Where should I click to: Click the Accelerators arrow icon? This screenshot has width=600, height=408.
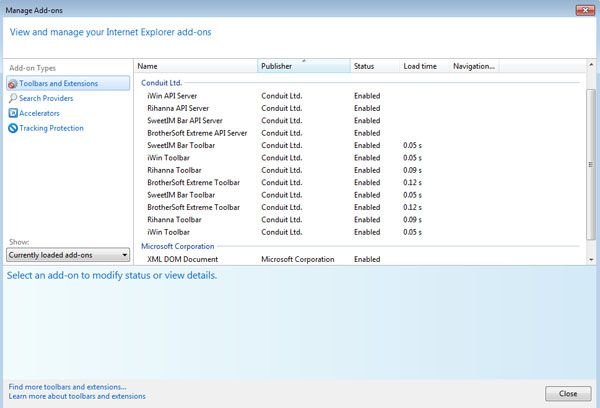[x=13, y=113]
